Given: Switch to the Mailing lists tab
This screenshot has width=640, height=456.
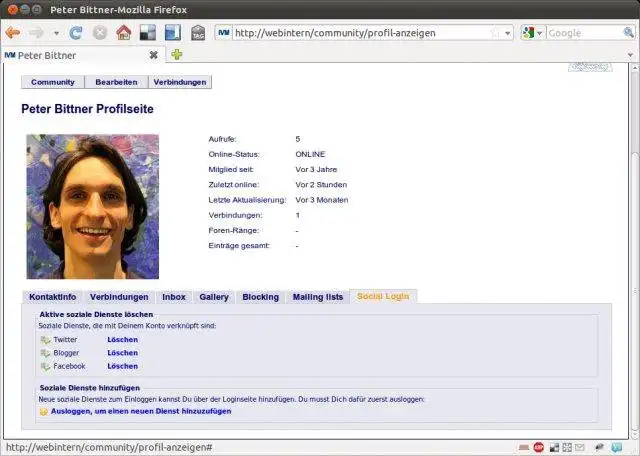Looking at the screenshot, I should point(318,297).
